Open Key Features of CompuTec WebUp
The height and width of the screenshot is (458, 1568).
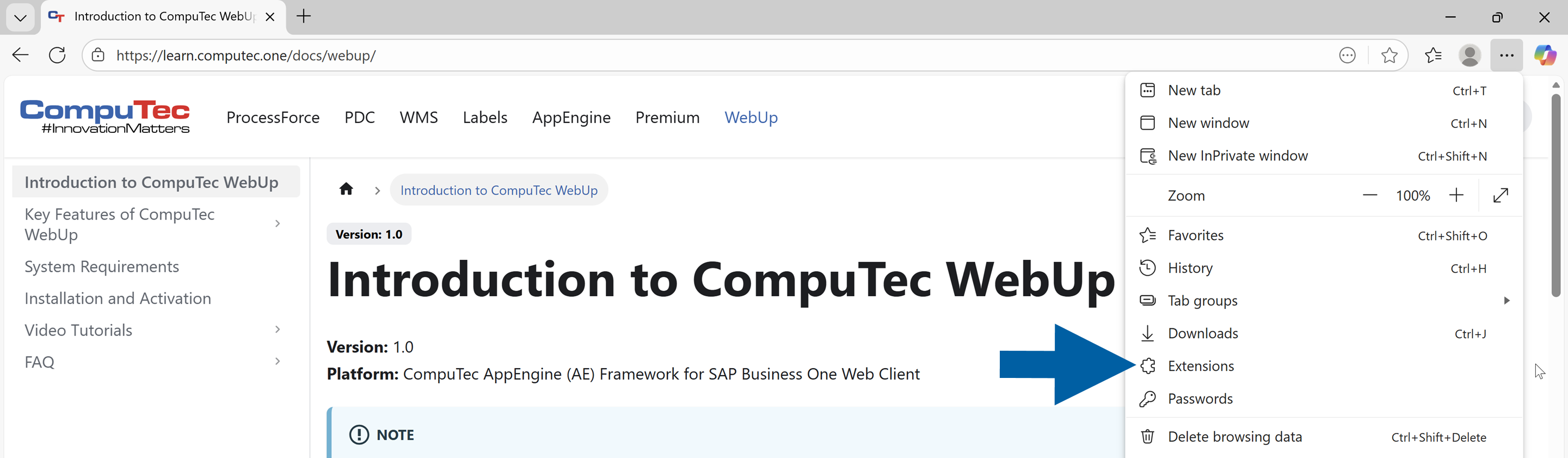[x=119, y=224]
